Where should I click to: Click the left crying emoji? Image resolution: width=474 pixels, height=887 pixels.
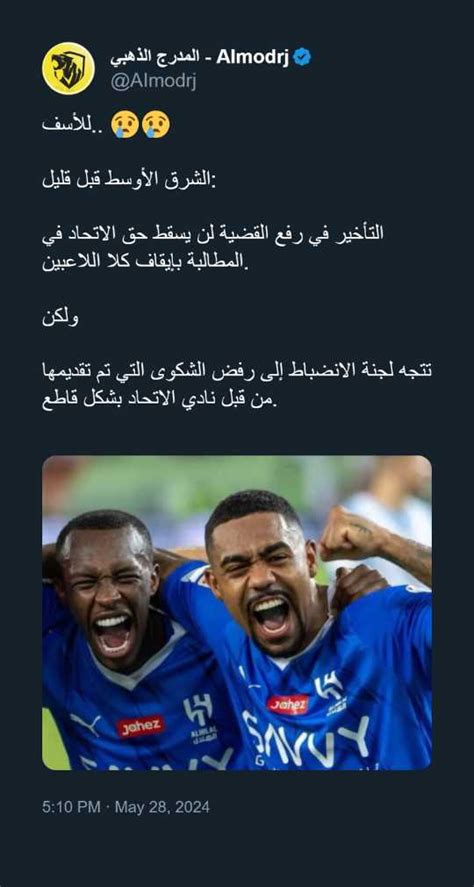[x=124, y=124]
